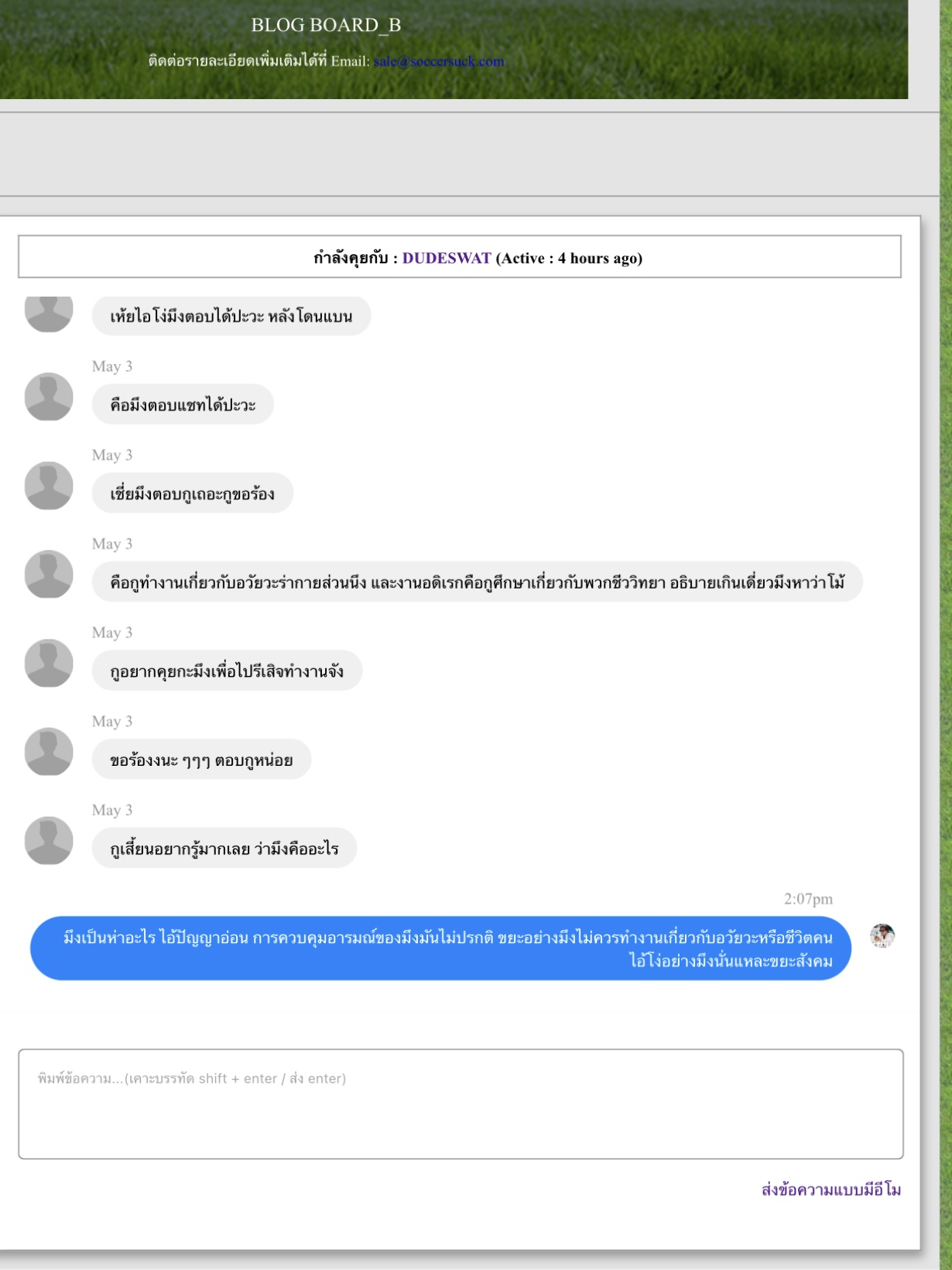
Task: Click the BLOG BOARD_B header title
Action: (326, 25)
